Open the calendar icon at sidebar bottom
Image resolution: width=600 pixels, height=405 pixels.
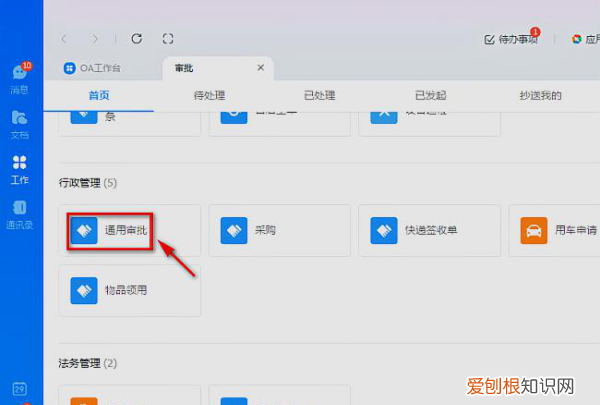point(20,389)
